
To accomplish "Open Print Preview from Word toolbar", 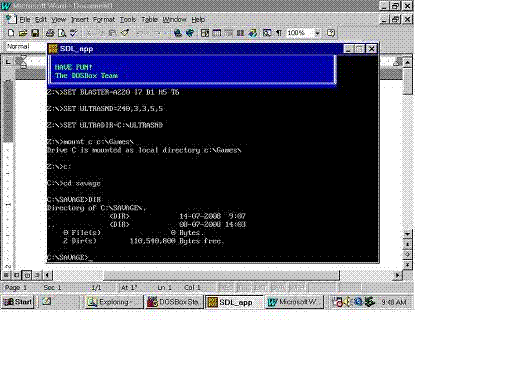I will pyautogui.click(x=62, y=33).
